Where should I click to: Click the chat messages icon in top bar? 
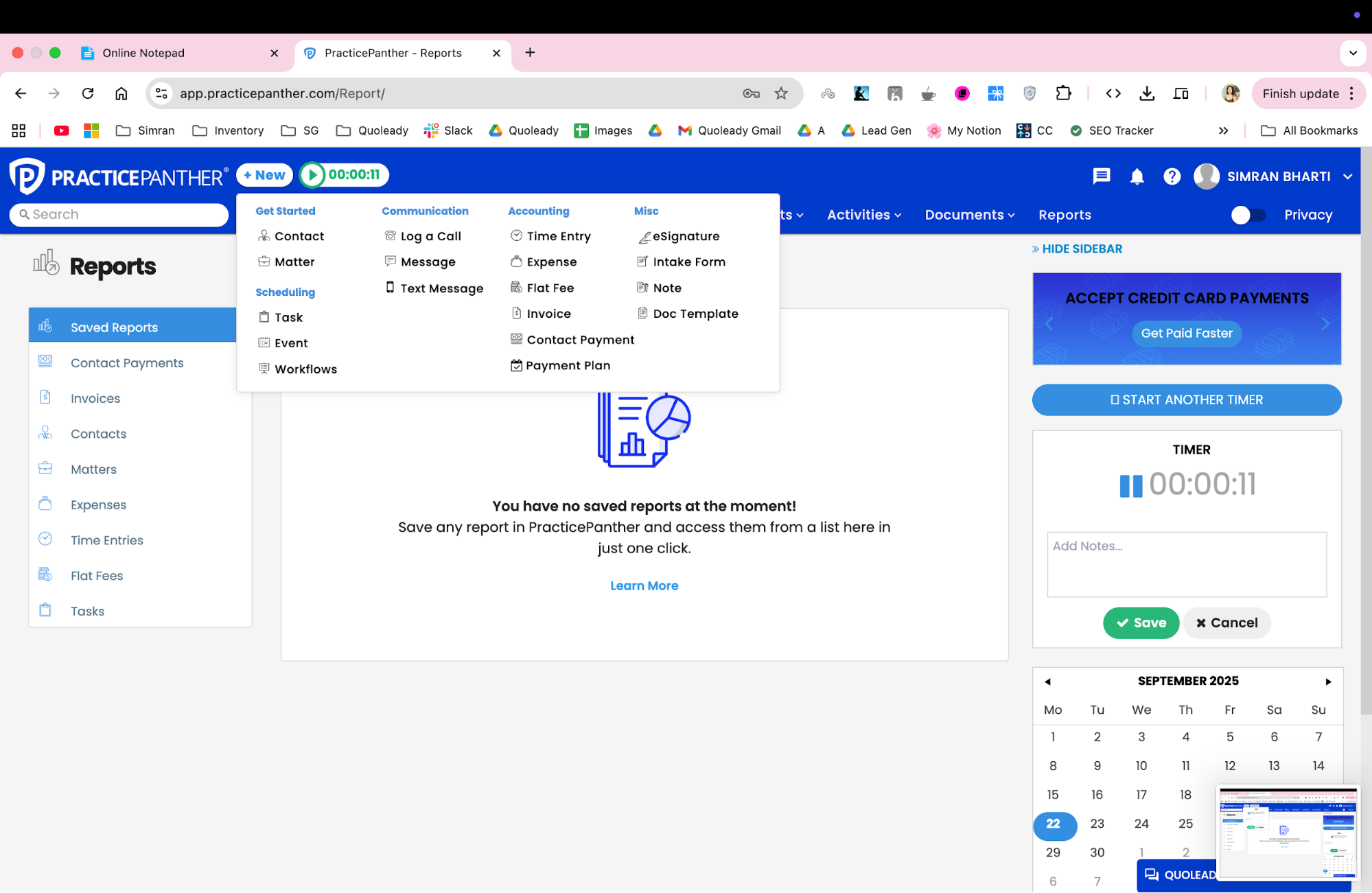[x=1101, y=176]
